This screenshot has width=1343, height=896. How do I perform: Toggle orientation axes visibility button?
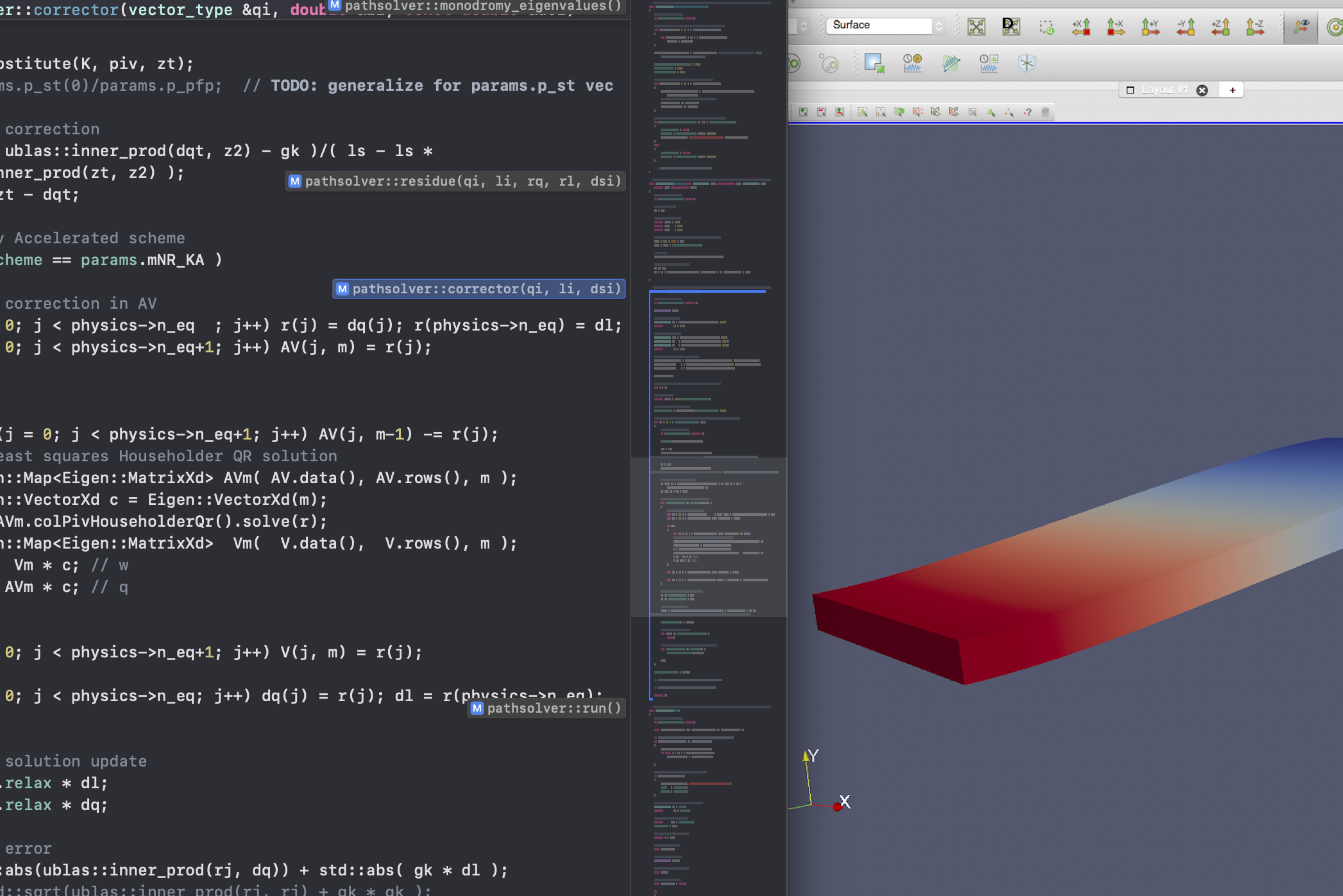pyautogui.click(x=1301, y=27)
